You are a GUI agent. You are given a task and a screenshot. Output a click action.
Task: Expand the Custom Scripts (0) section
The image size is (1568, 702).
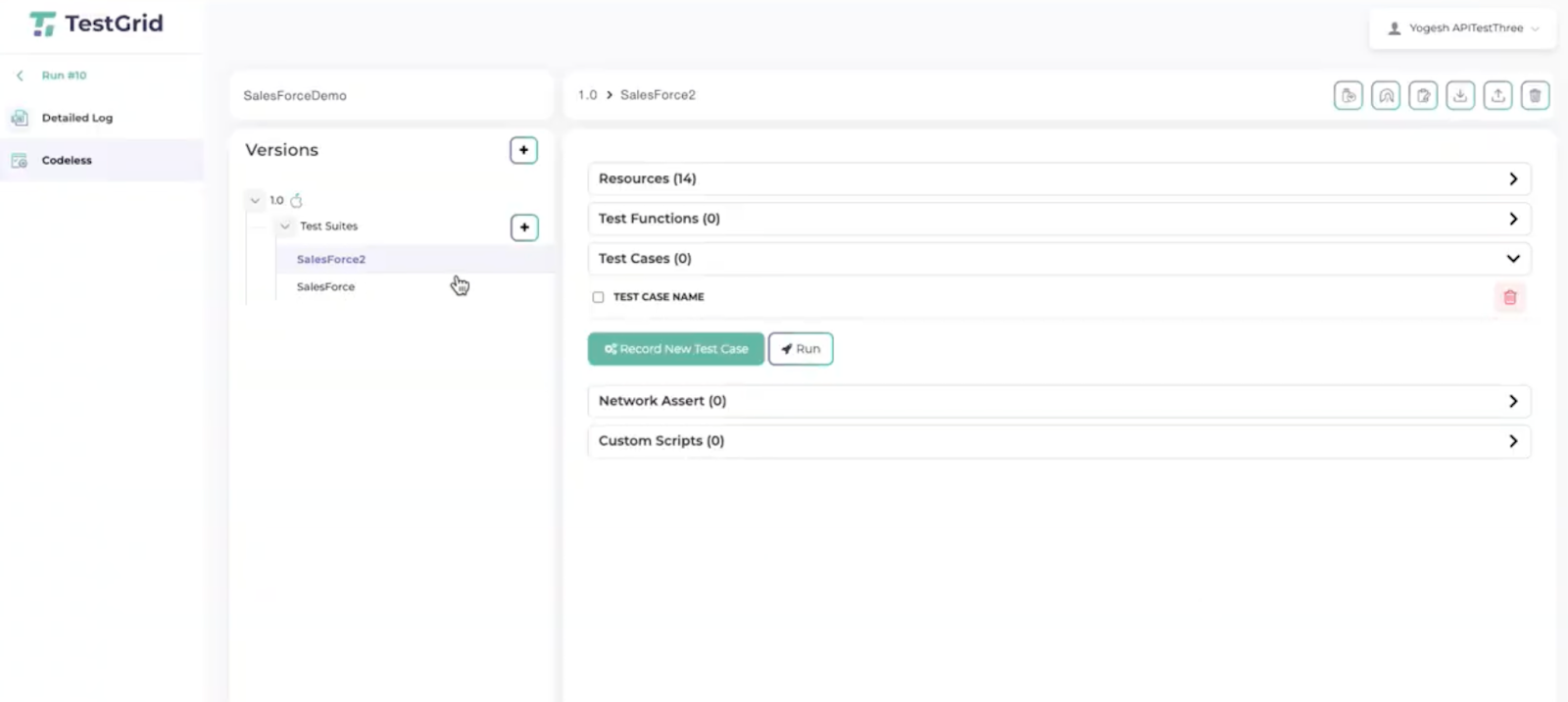pos(1059,441)
